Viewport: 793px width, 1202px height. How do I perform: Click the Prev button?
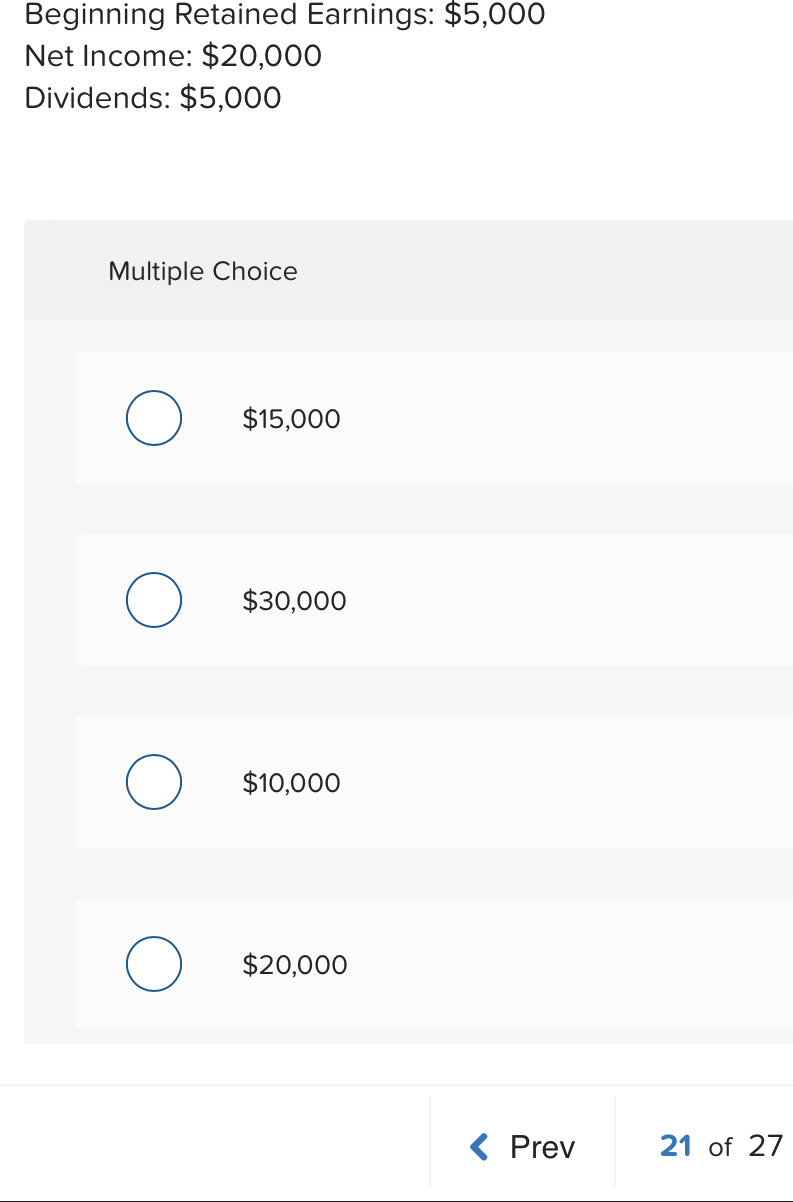click(x=521, y=1146)
